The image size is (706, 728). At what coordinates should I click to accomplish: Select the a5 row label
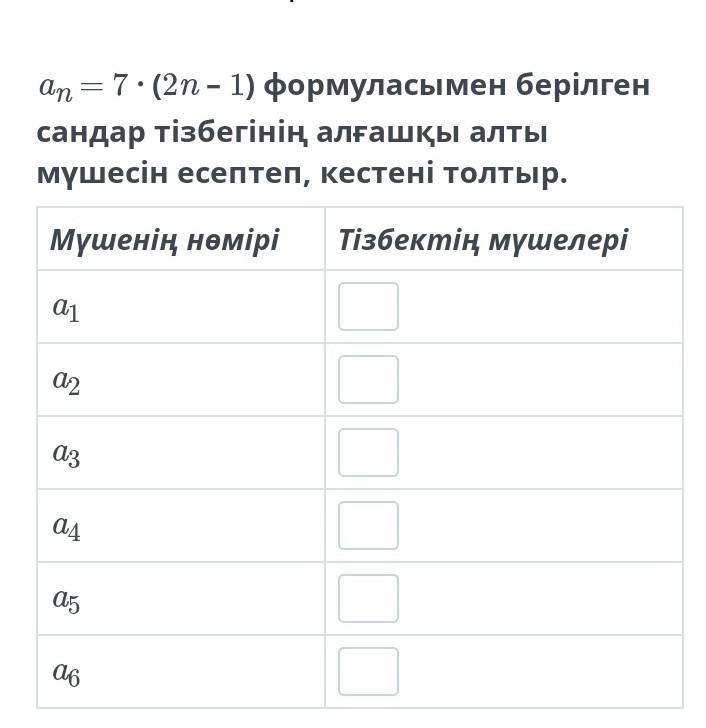click(x=66, y=600)
